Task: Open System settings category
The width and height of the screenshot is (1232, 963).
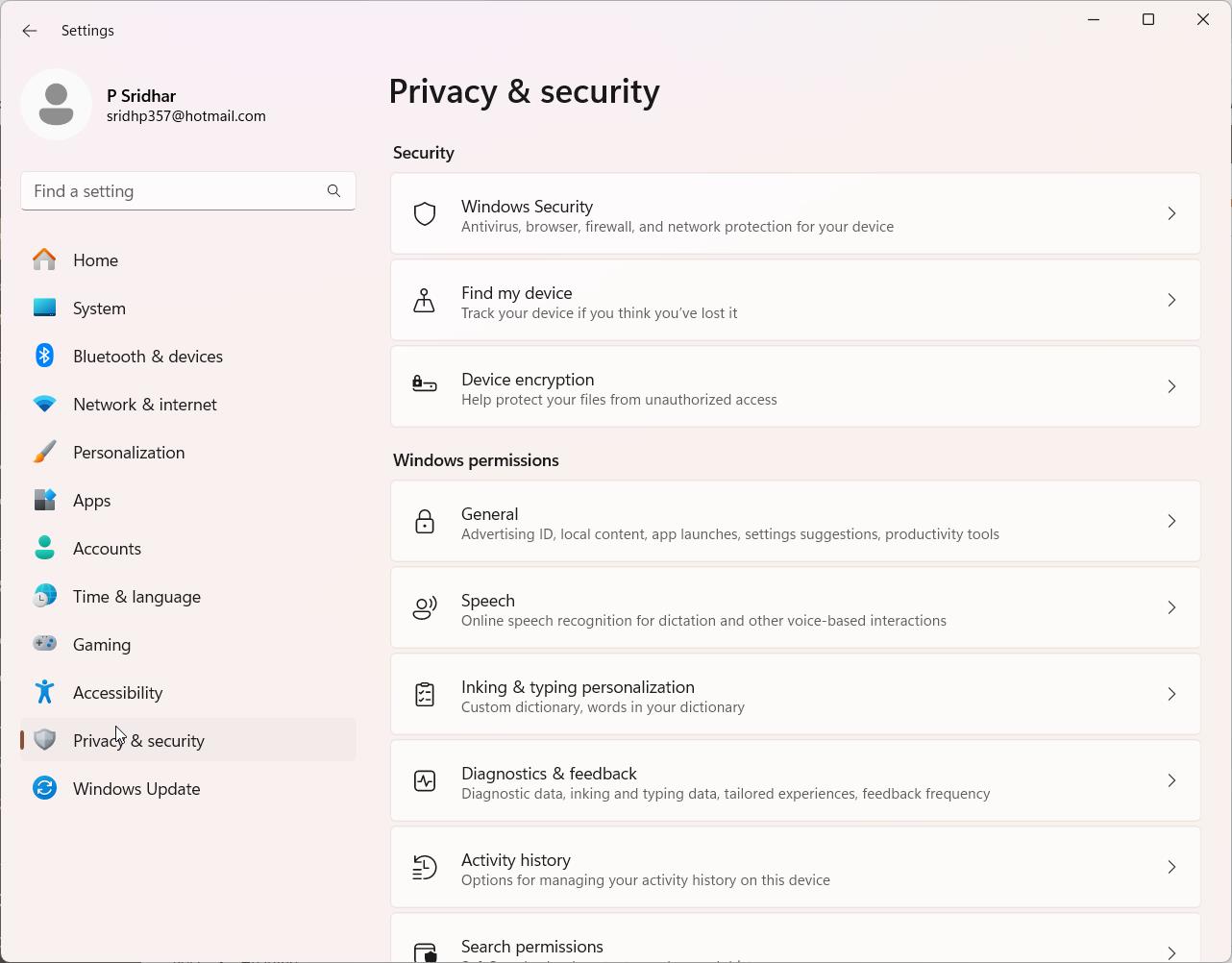Action: click(x=188, y=308)
